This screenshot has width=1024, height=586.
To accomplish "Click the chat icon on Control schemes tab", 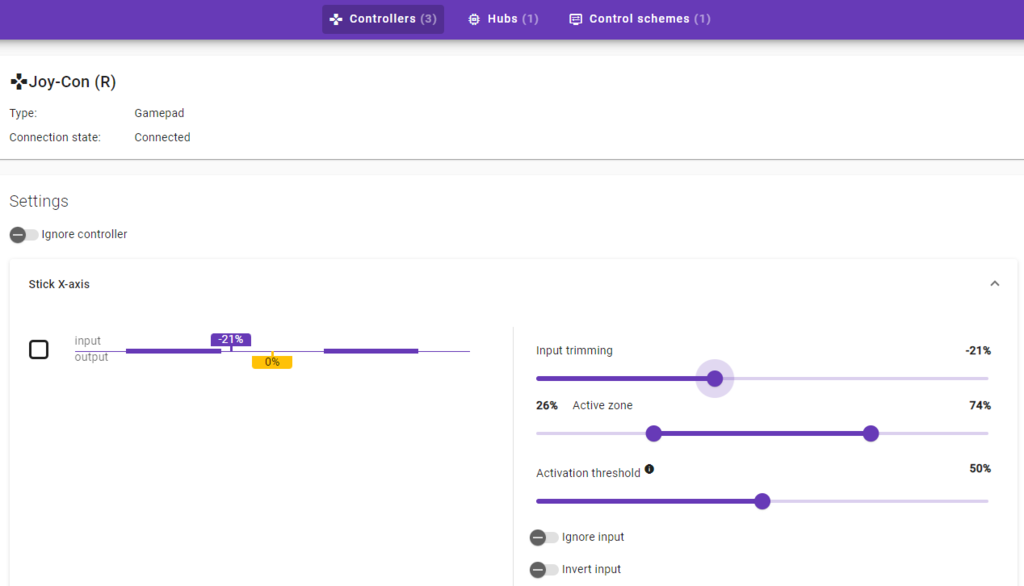I will coord(575,18).
